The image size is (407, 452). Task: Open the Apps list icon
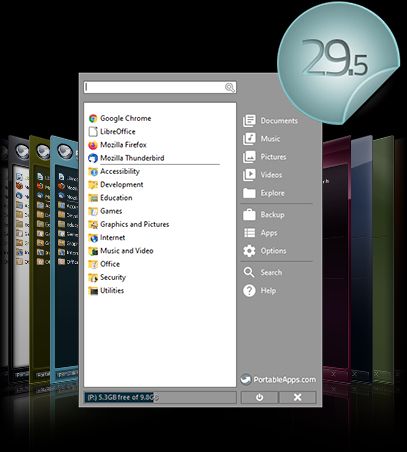point(249,233)
